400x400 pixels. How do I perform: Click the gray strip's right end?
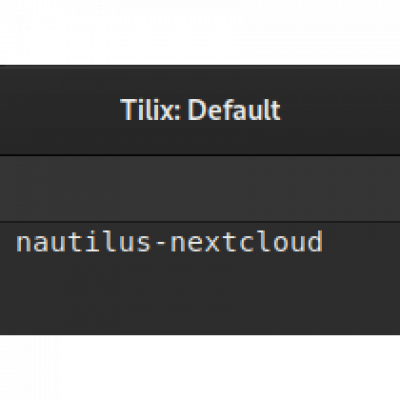pyautogui.click(x=383, y=188)
